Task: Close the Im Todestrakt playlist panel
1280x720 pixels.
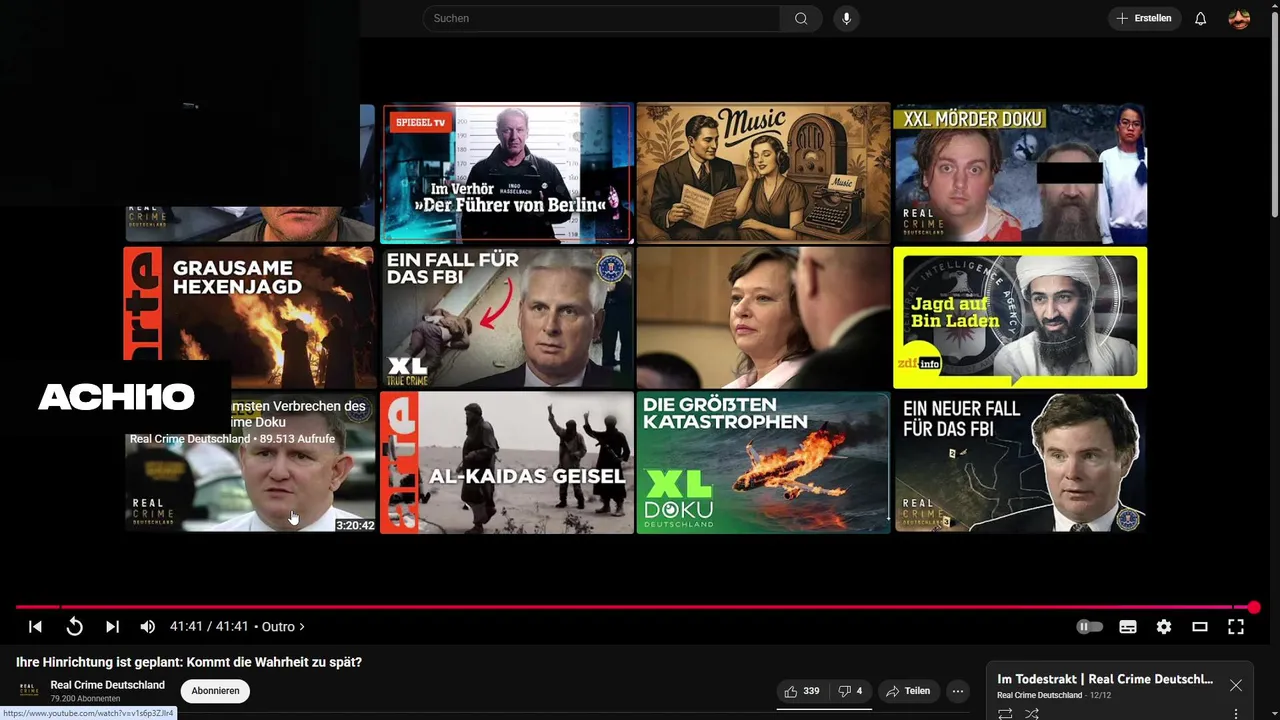Action: pos(1236,685)
